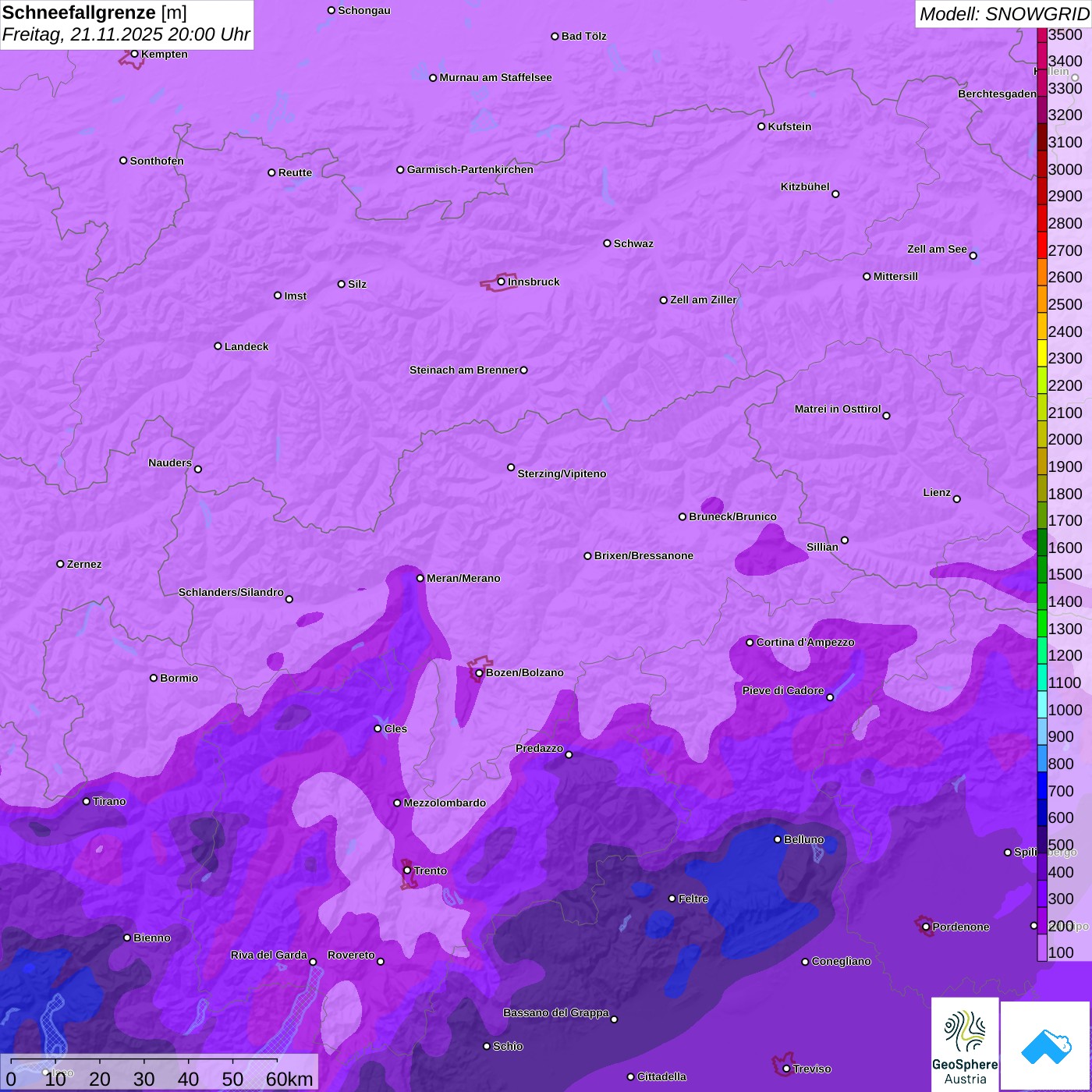Select the Meran/Merano marker dot
1092x1092 pixels.
(420, 578)
